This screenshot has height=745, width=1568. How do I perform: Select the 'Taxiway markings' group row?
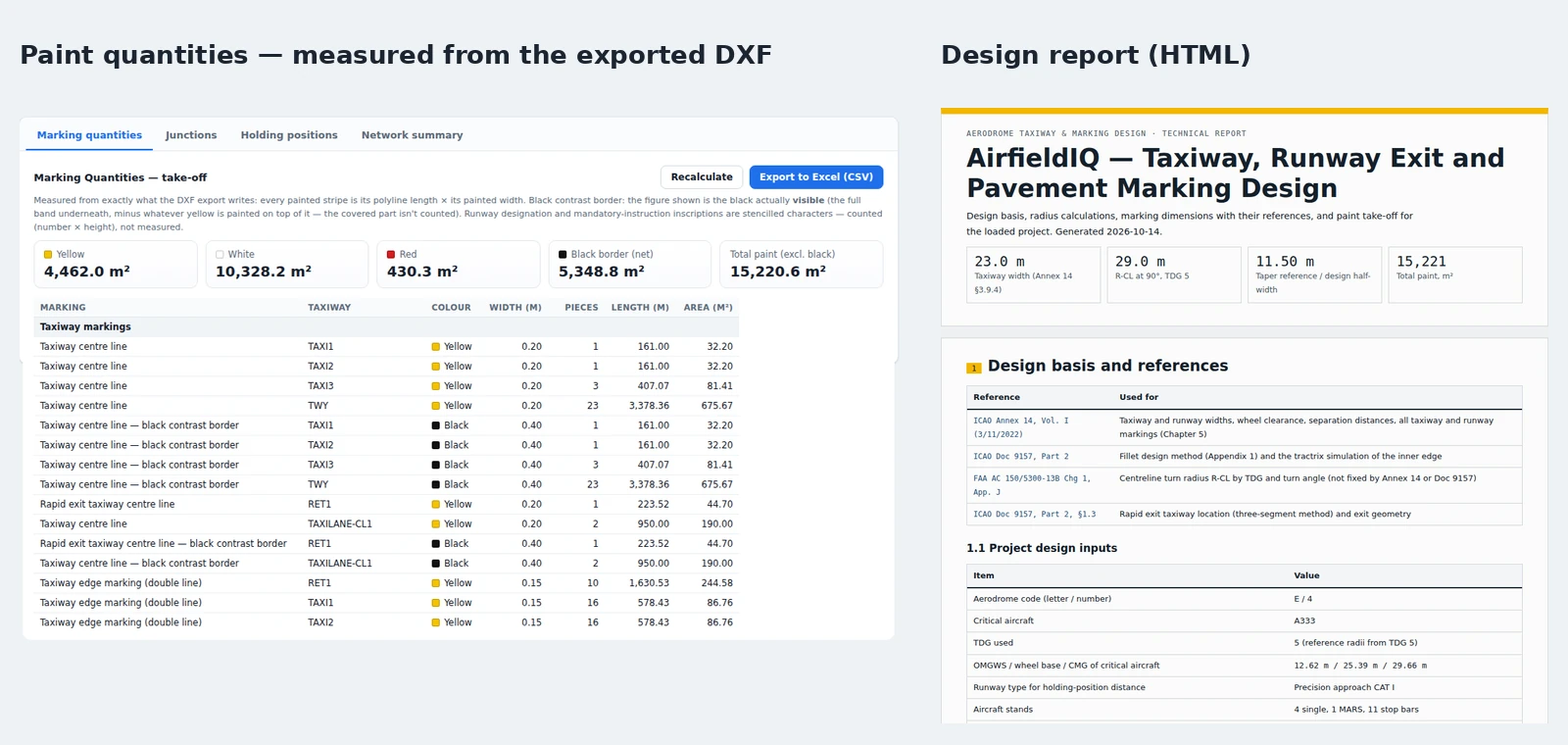(386, 327)
